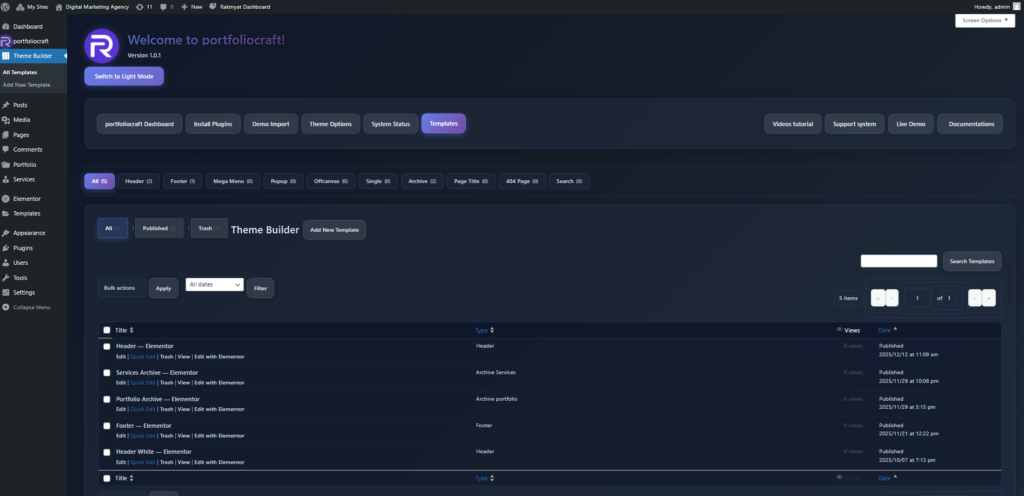The image size is (1024, 496).
Task: Open the All dates dropdown
Action: click(x=214, y=285)
